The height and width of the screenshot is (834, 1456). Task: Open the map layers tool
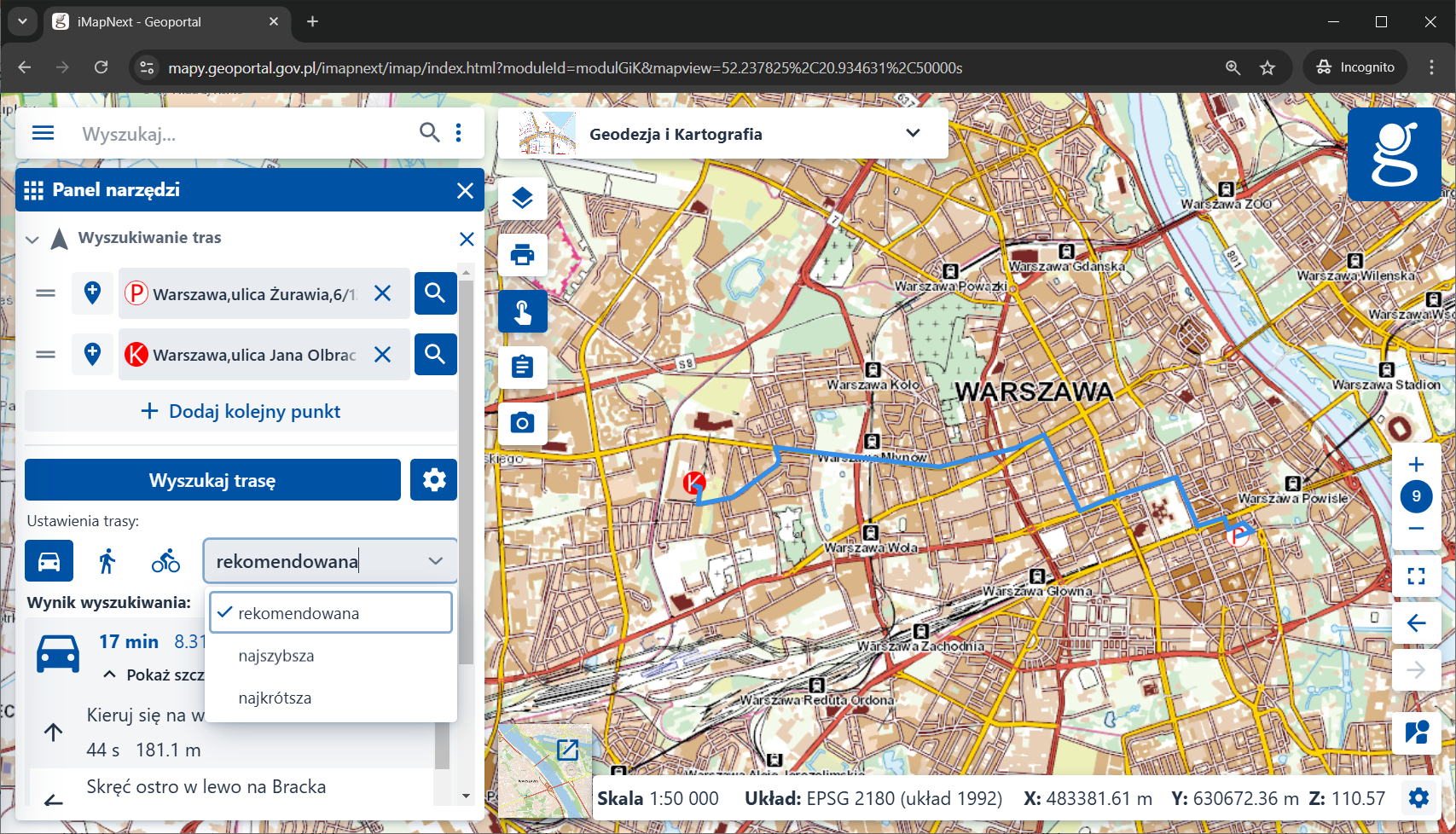[x=522, y=199]
